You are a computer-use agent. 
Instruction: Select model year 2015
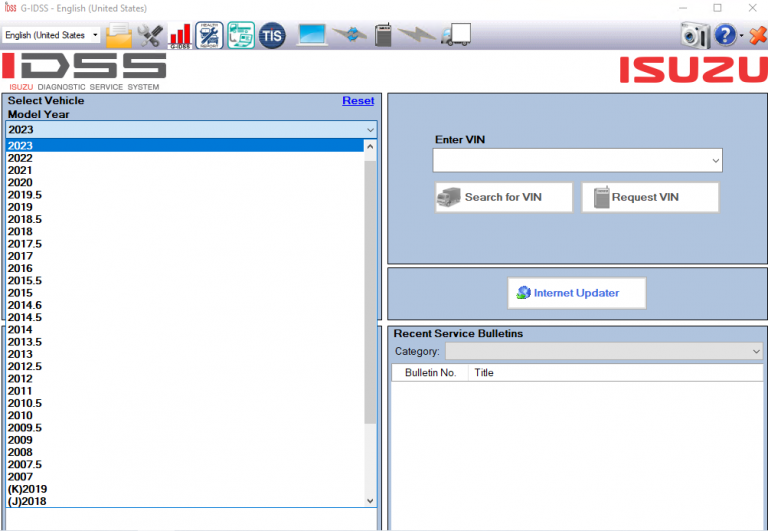(185, 292)
